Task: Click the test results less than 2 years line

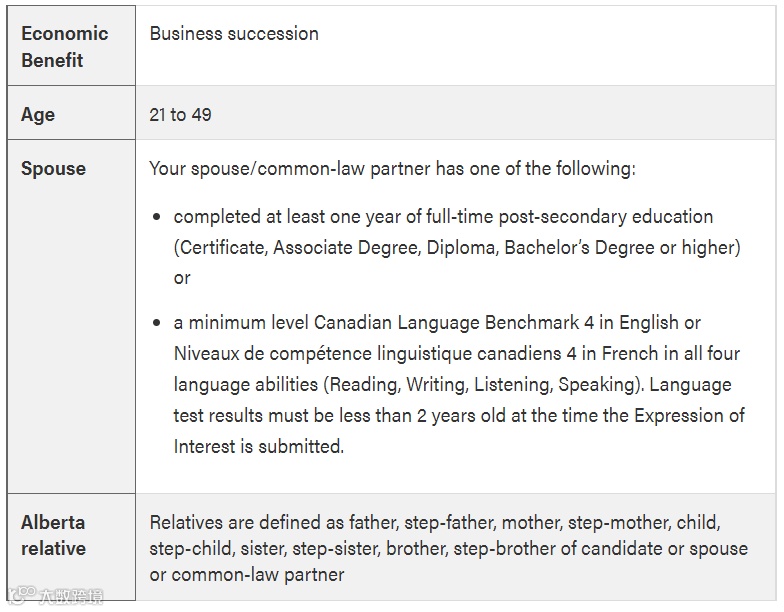Action: click(459, 416)
